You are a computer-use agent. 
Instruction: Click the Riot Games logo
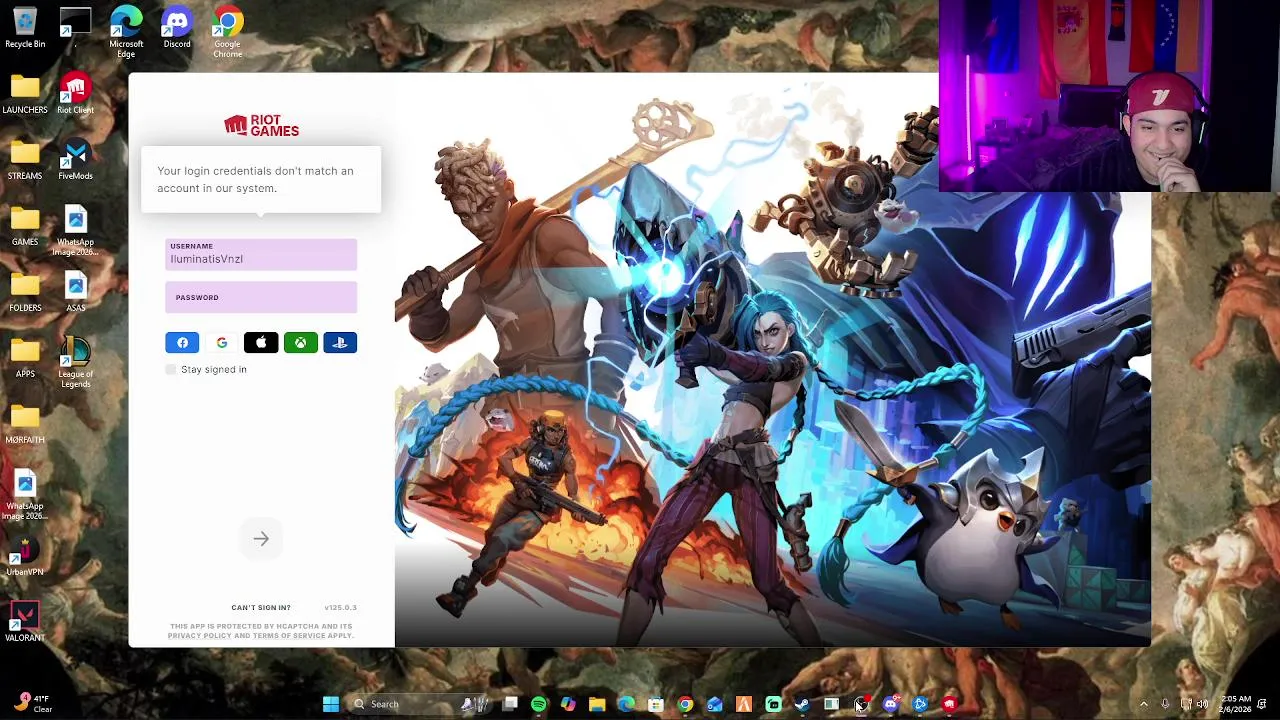261,125
